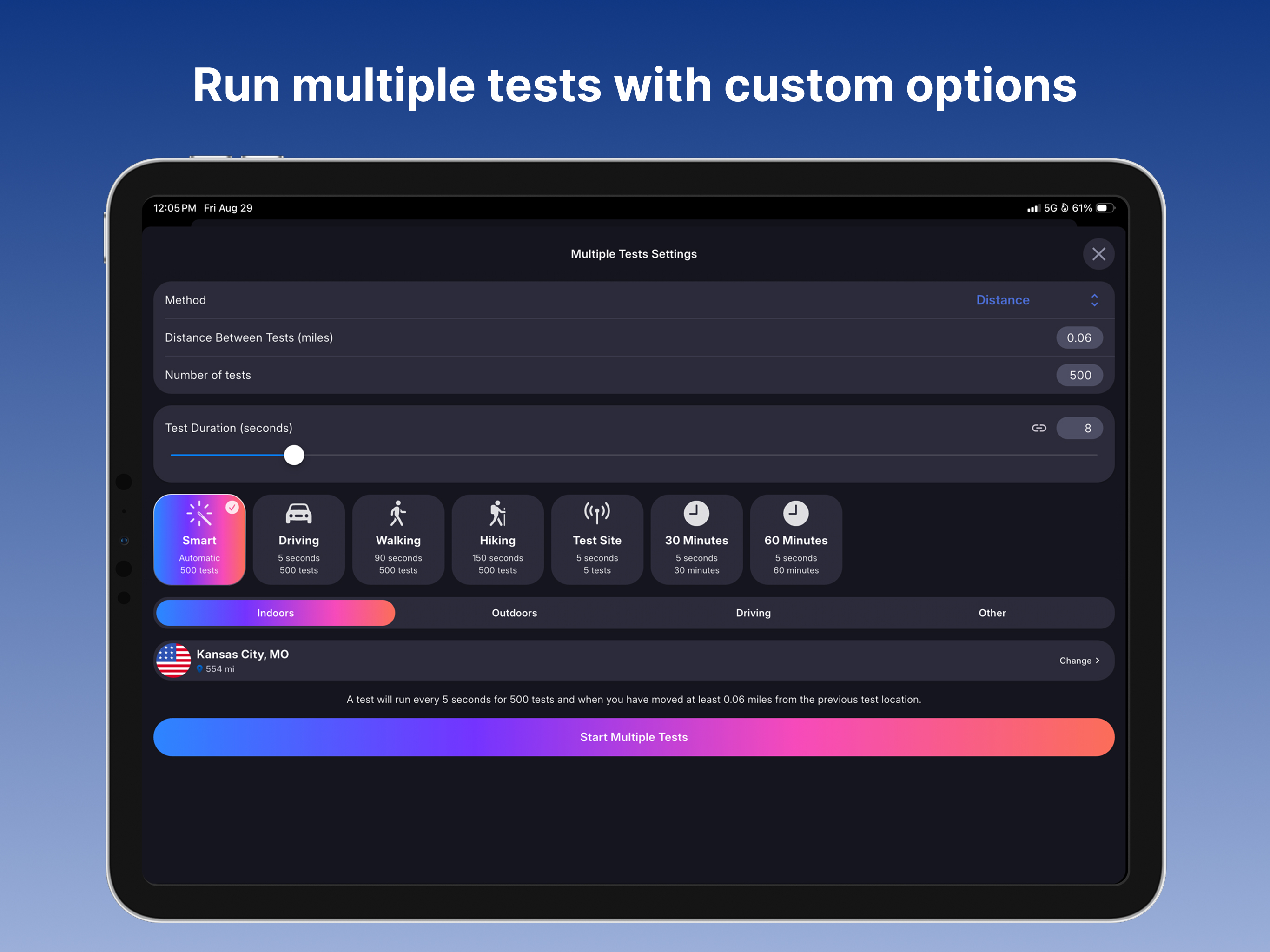The width and height of the screenshot is (1270, 952).
Task: Toggle the link icon beside Test Duration
Action: click(x=1038, y=428)
